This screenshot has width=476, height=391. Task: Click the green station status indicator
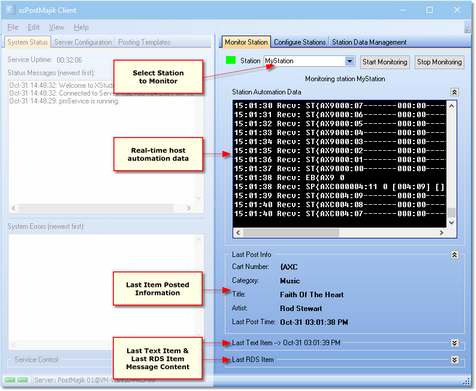(x=231, y=60)
